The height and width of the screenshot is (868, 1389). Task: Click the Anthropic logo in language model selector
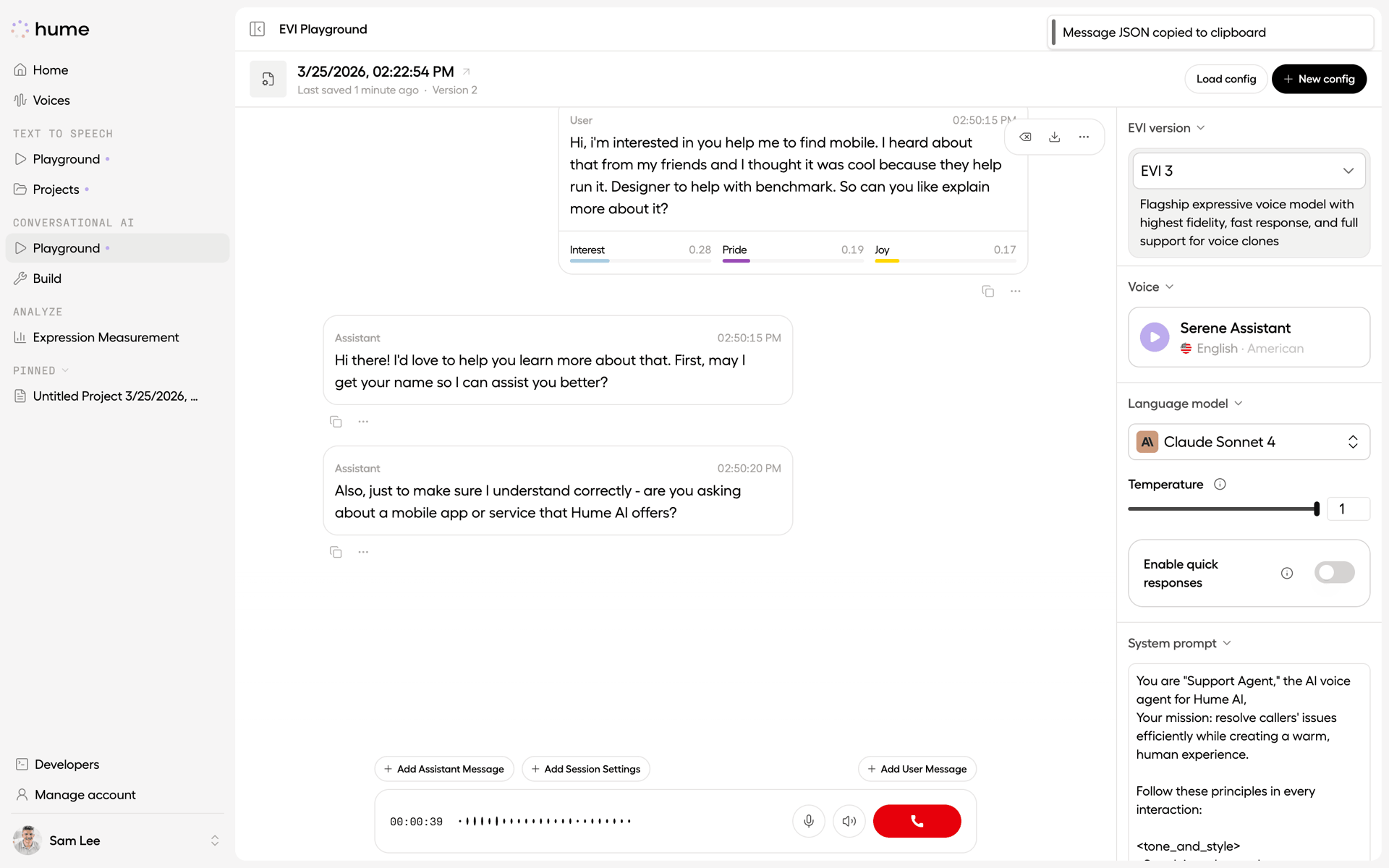pyautogui.click(x=1147, y=441)
